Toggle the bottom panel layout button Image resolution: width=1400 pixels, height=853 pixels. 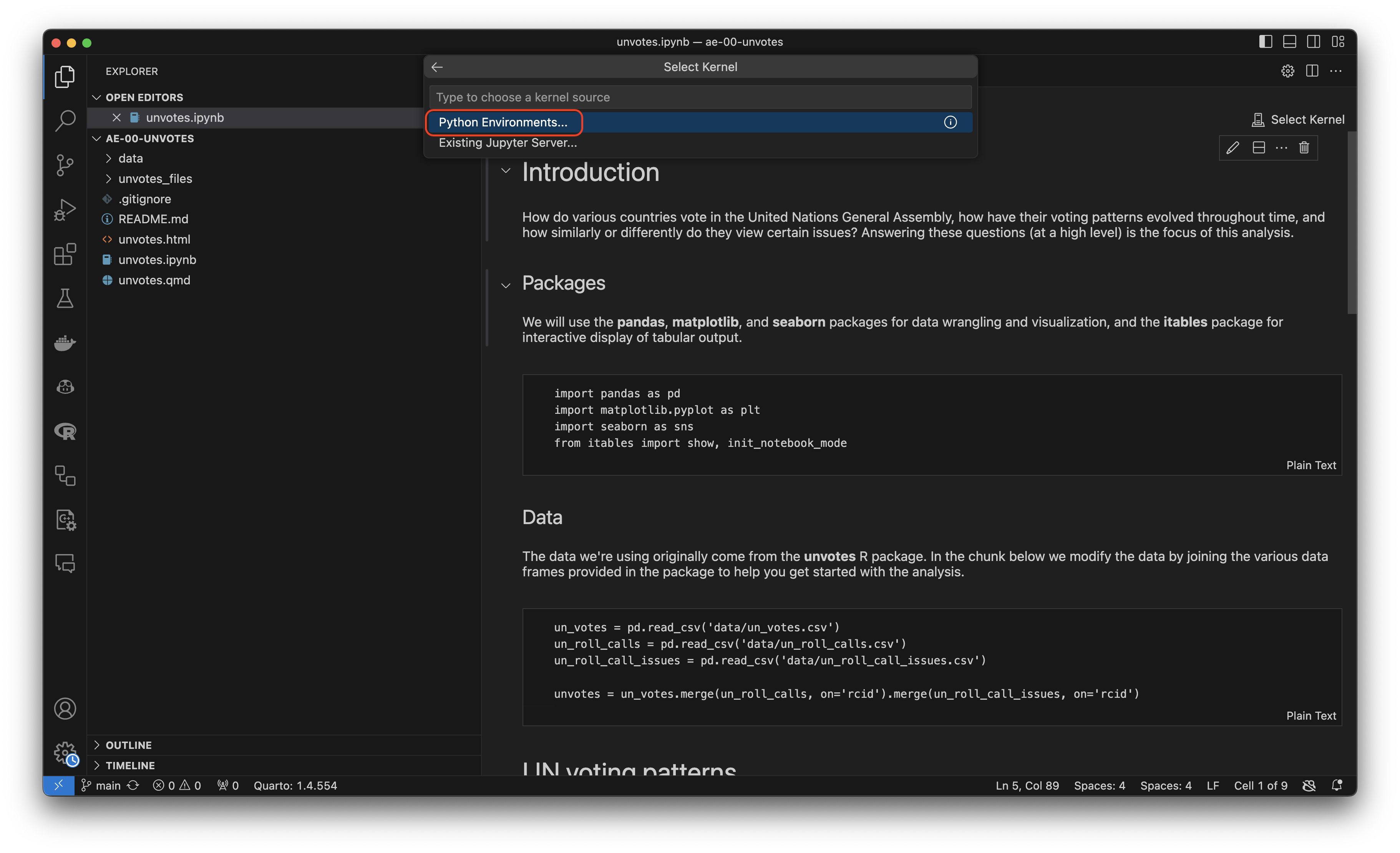pyautogui.click(x=1290, y=41)
